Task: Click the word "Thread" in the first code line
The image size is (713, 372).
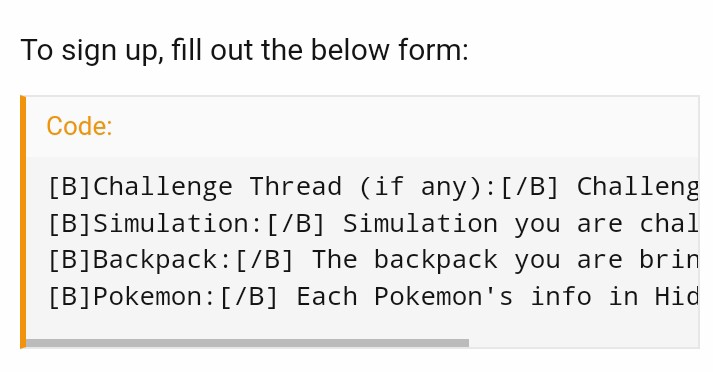Action: (296, 186)
